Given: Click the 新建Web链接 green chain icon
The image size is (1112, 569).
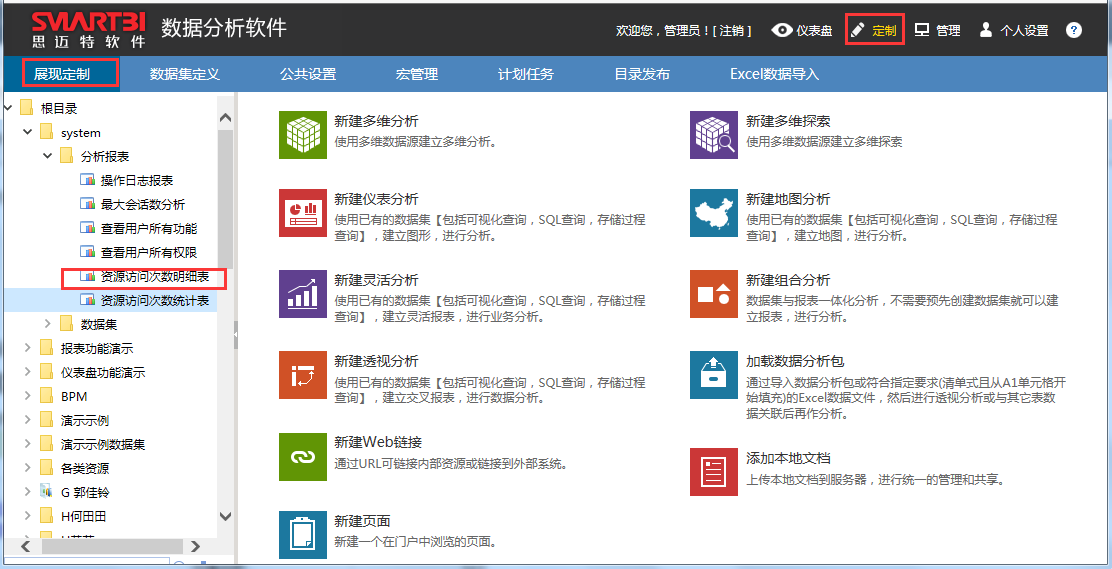Looking at the screenshot, I should point(303,456).
